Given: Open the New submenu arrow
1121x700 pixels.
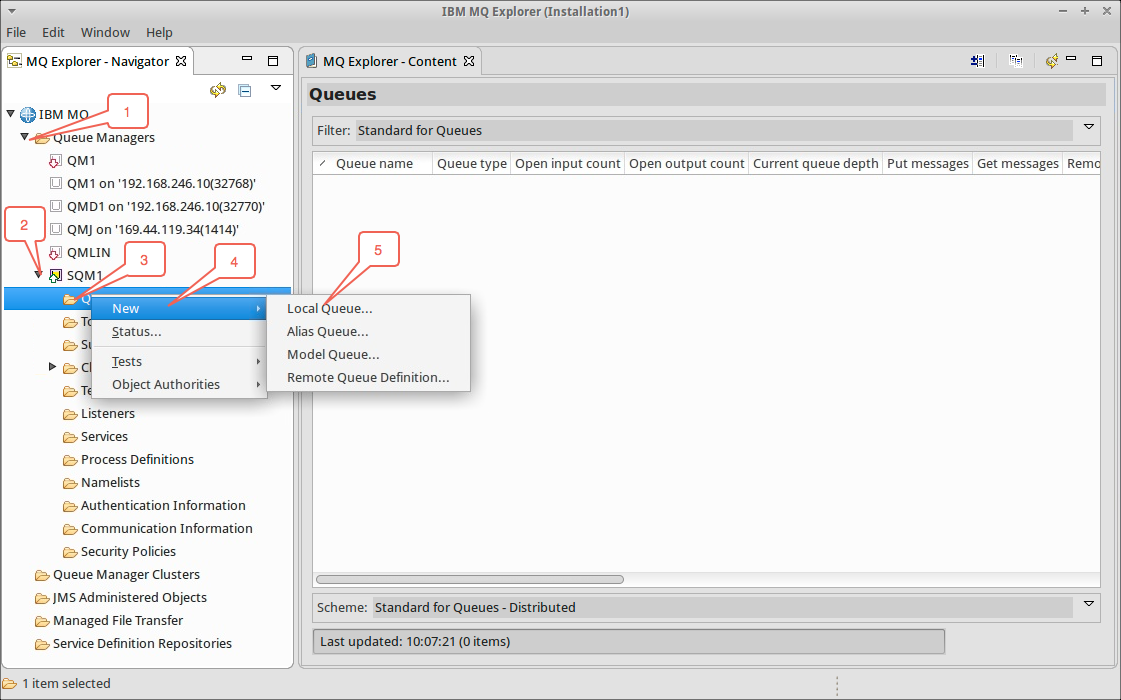Looking at the screenshot, I should coord(258,309).
